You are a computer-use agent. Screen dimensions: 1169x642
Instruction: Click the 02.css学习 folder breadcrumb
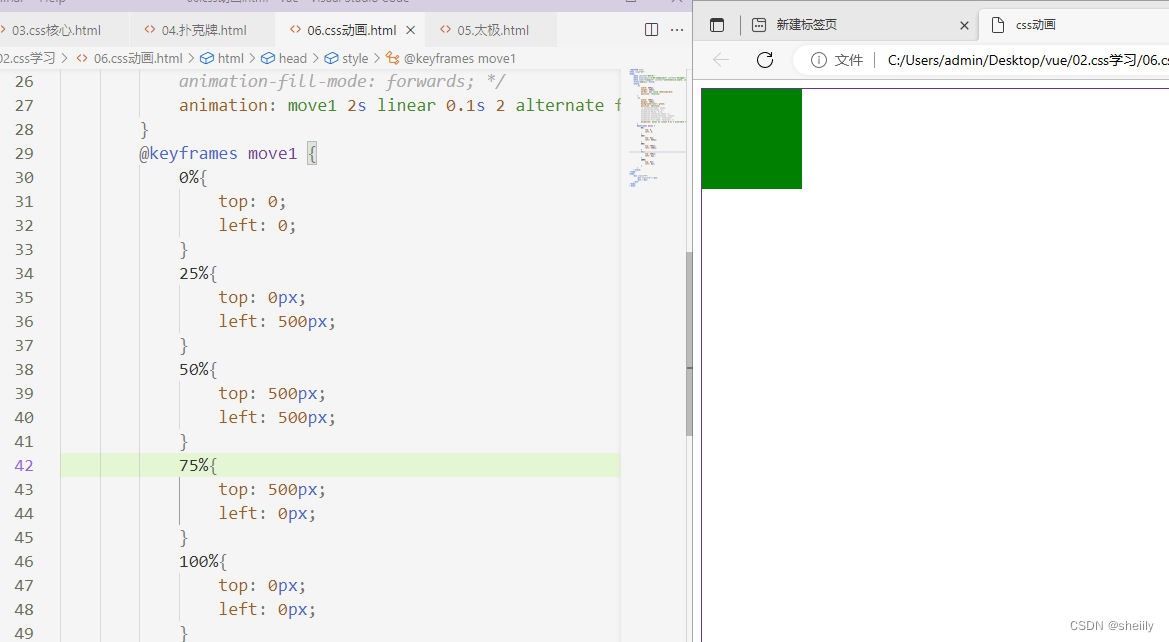(28, 58)
